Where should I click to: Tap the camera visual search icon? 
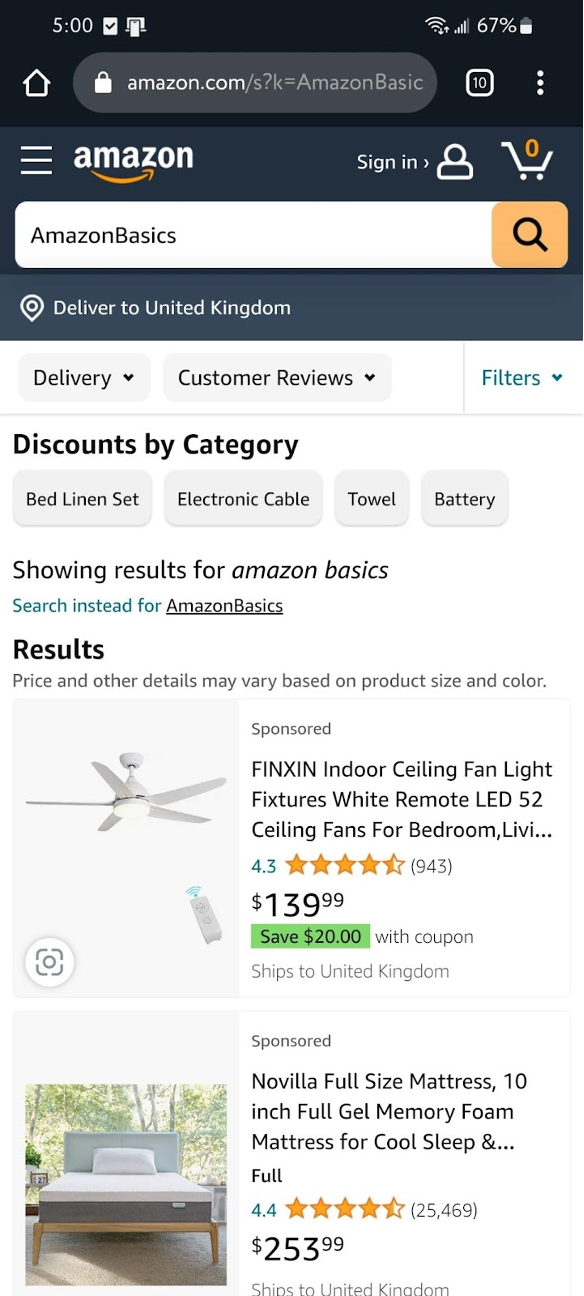click(49, 962)
